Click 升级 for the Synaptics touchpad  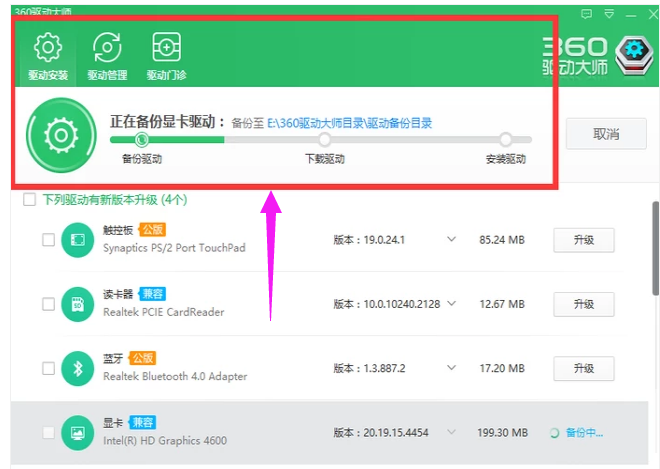[584, 240]
